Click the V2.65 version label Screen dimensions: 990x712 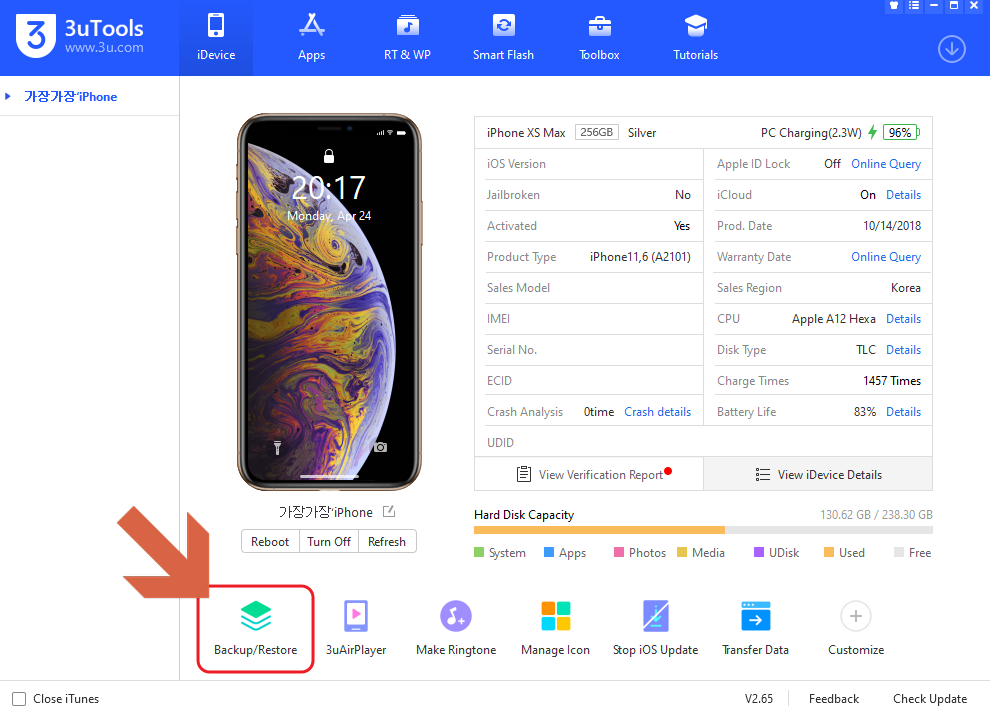pyautogui.click(x=759, y=699)
